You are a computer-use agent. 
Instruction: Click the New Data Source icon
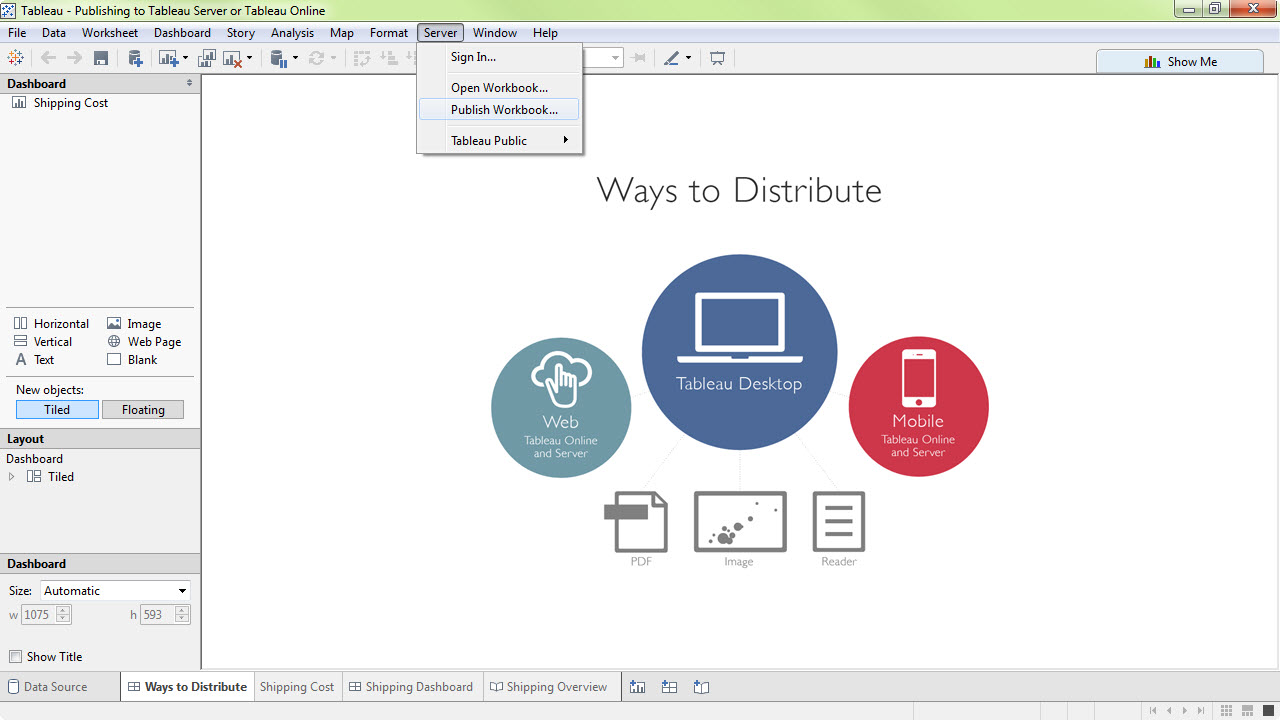(135, 58)
